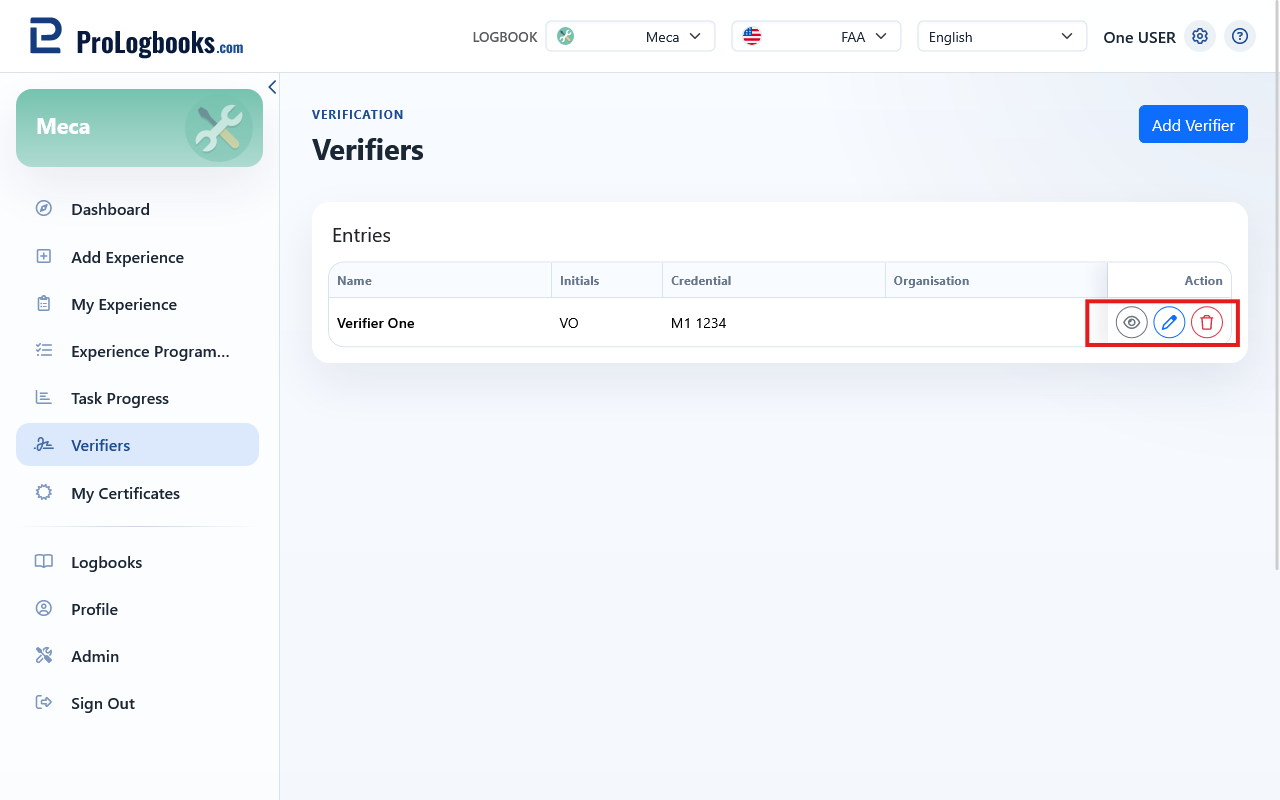
Task: Open the Meca logbook dropdown
Action: [x=630, y=37]
